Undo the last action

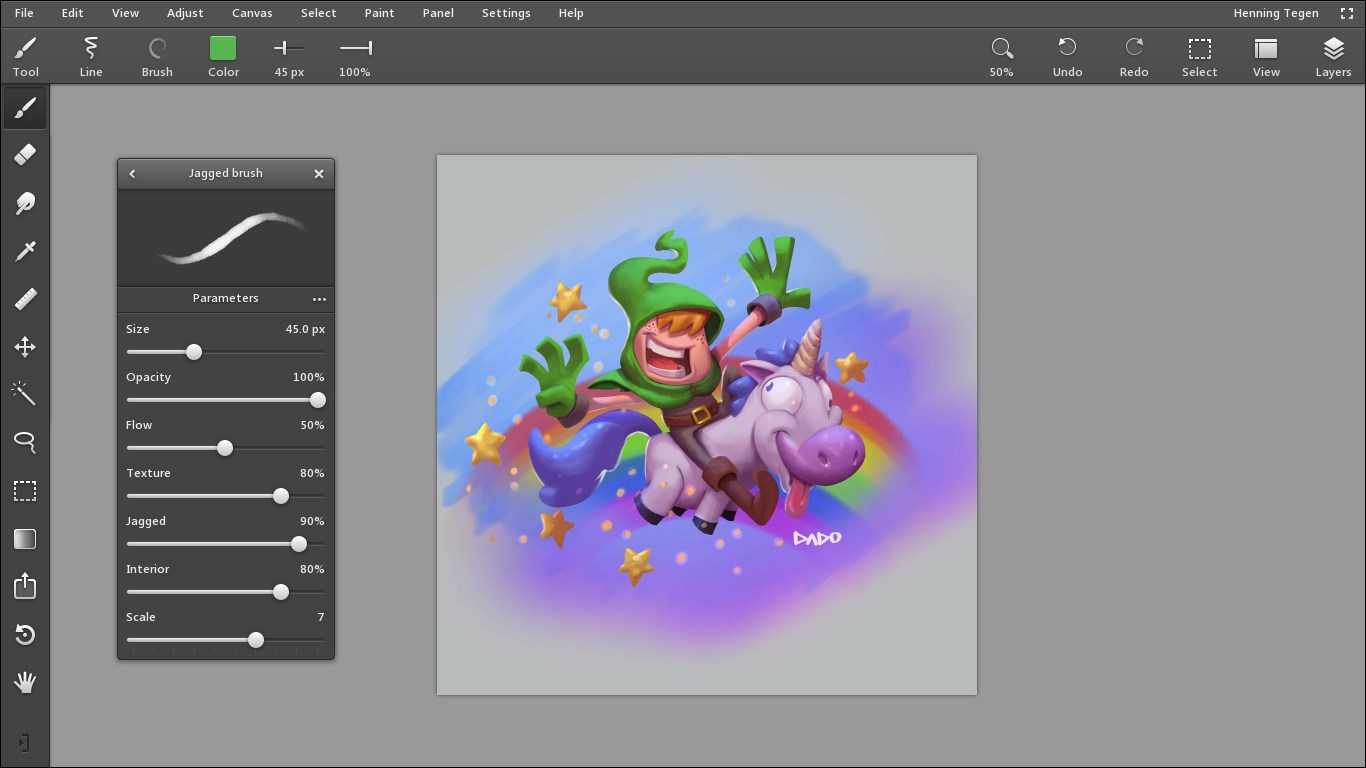pyautogui.click(x=1067, y=55)
